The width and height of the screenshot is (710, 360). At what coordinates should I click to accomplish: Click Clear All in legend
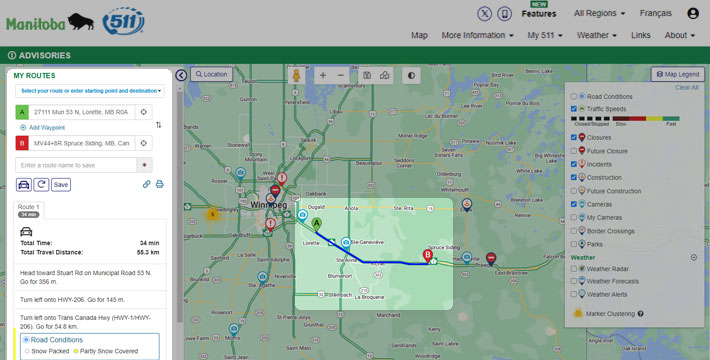(686, 88)
